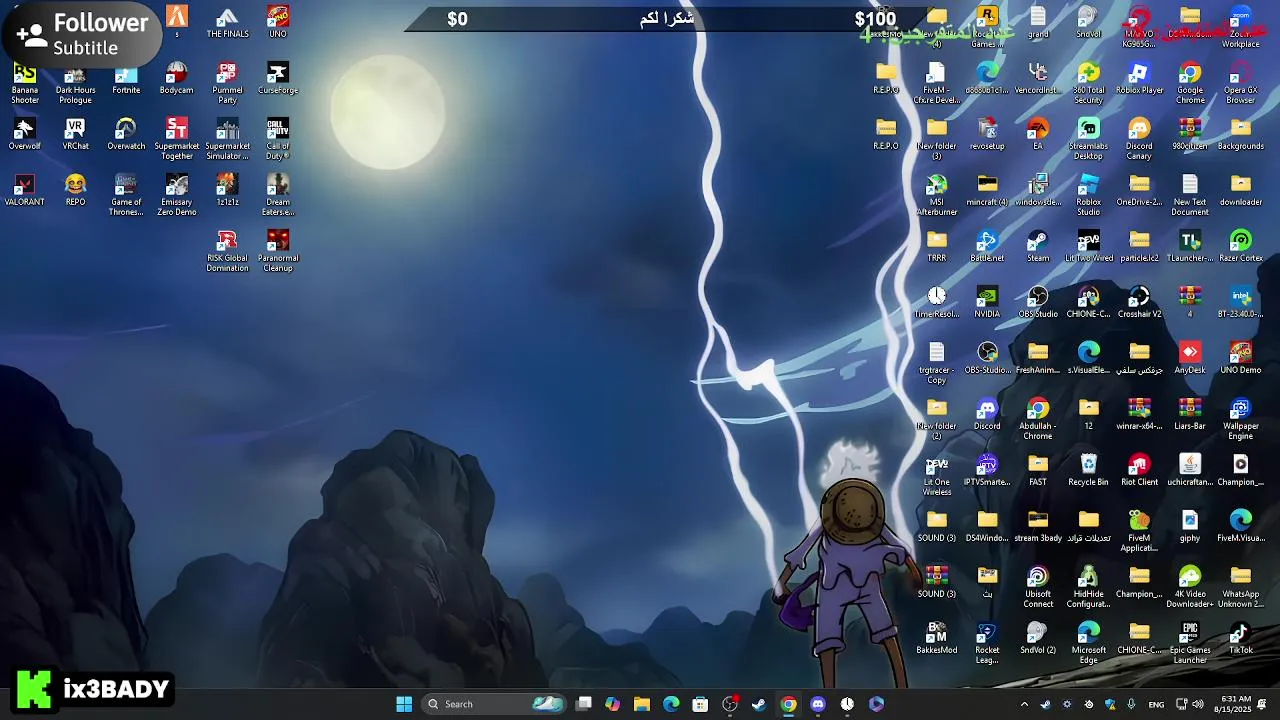Open the MSI Afterburner shortcut
Image resolution: width=1280 pixels, height=720 pixels.
(x=937, y=195)
